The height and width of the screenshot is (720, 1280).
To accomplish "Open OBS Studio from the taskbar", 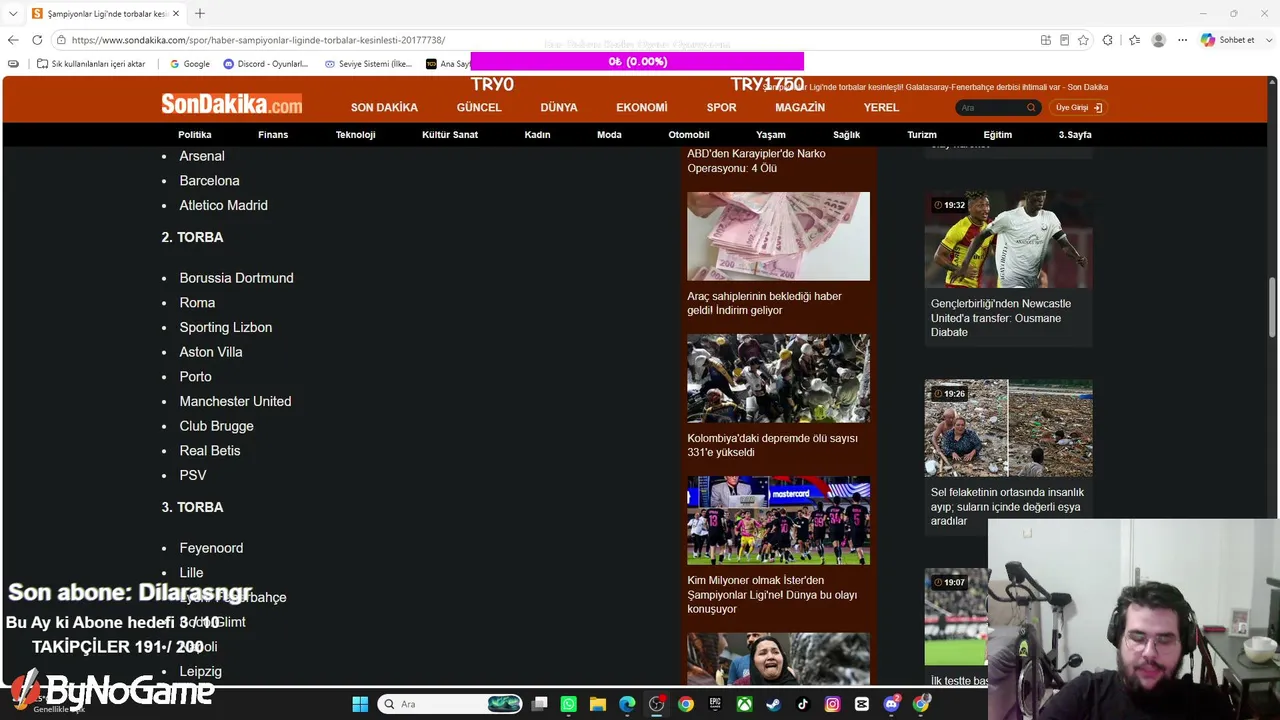I will coord(657,704).
